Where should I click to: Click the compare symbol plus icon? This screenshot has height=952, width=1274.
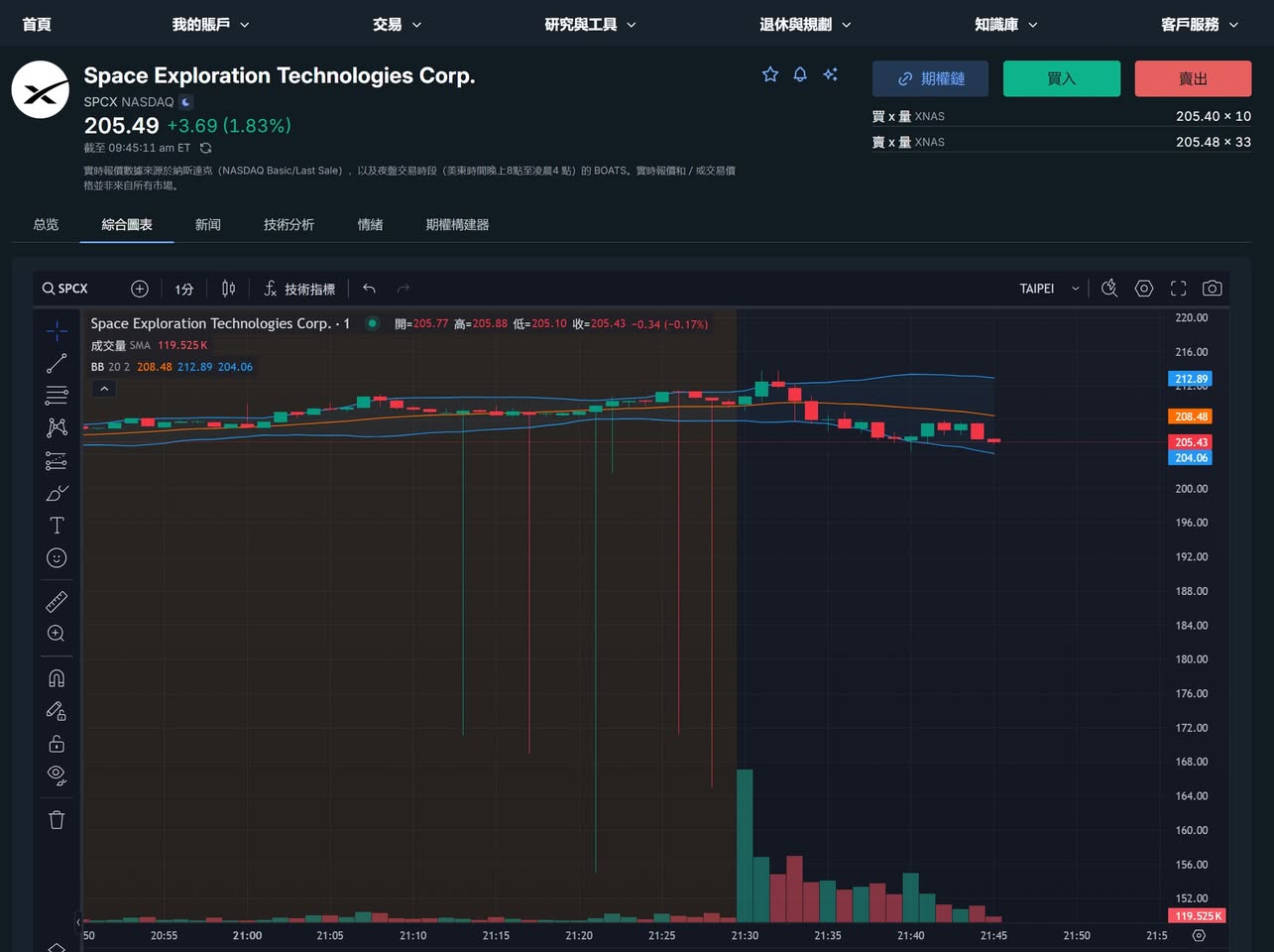140,289
